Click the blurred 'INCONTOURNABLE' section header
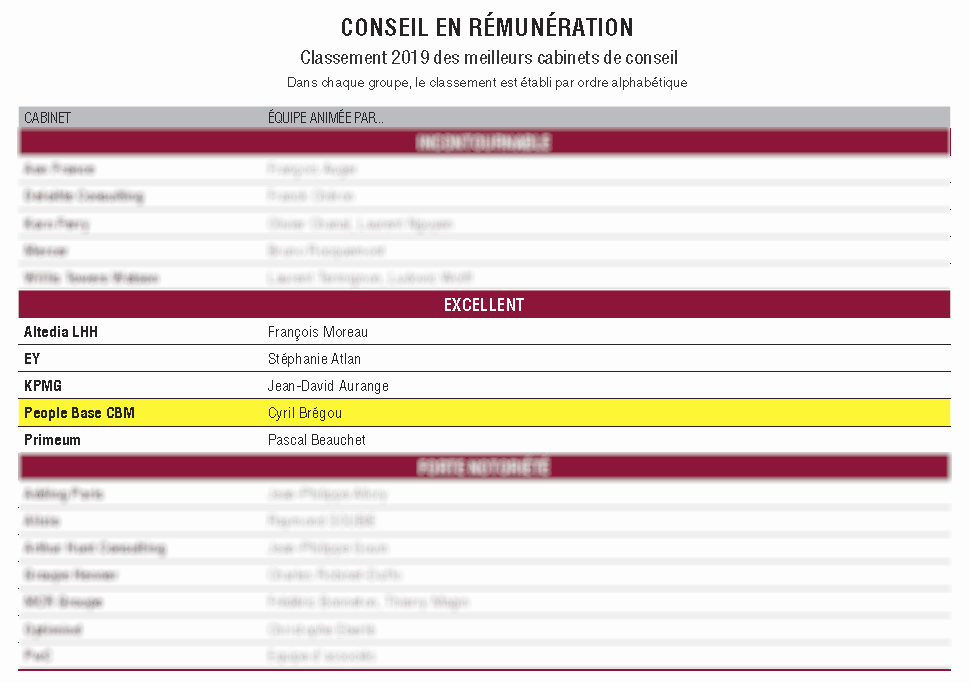970x683 pixels. tap(484, 142)
